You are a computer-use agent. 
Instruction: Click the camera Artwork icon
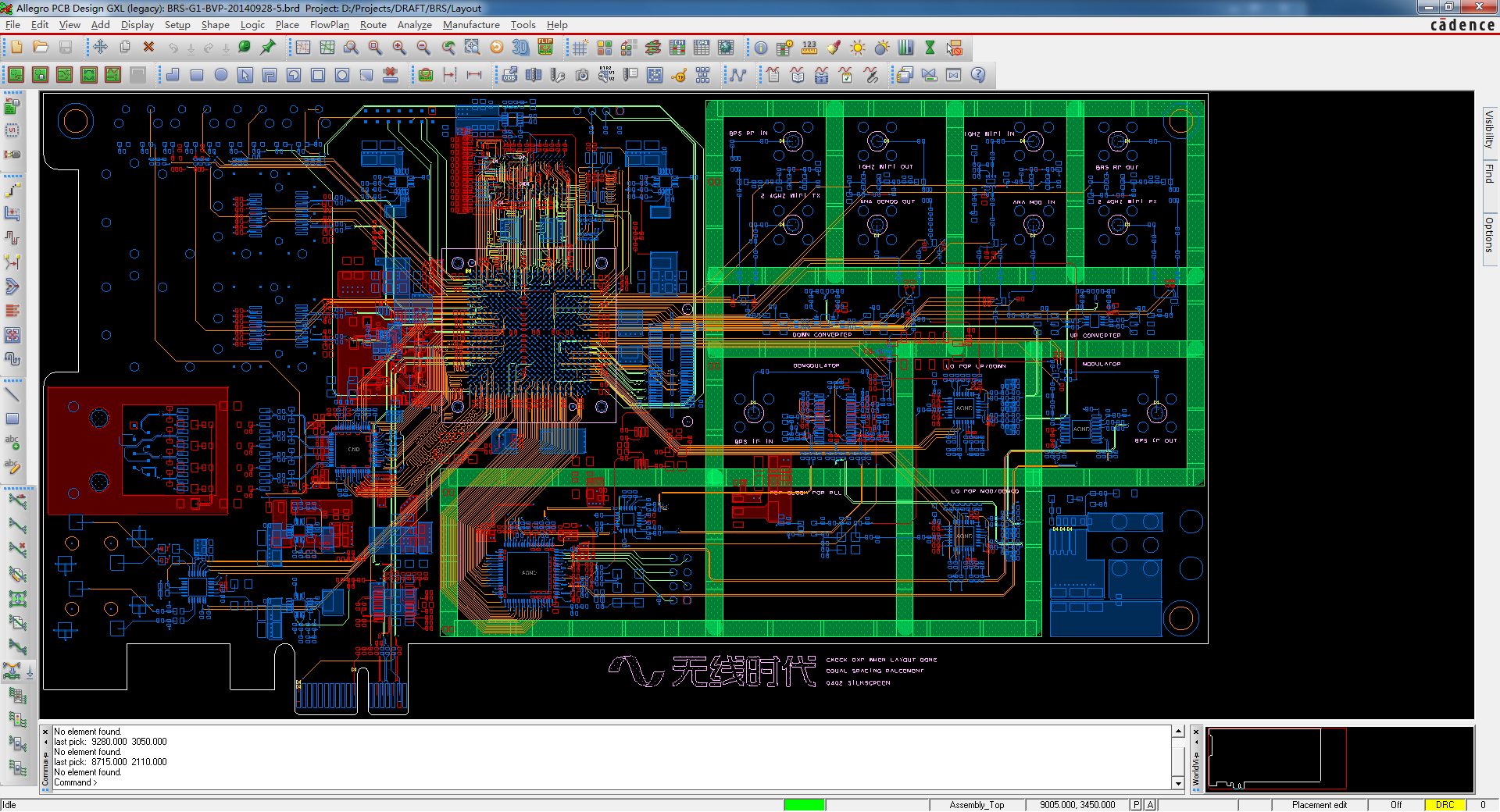point(582,75)
